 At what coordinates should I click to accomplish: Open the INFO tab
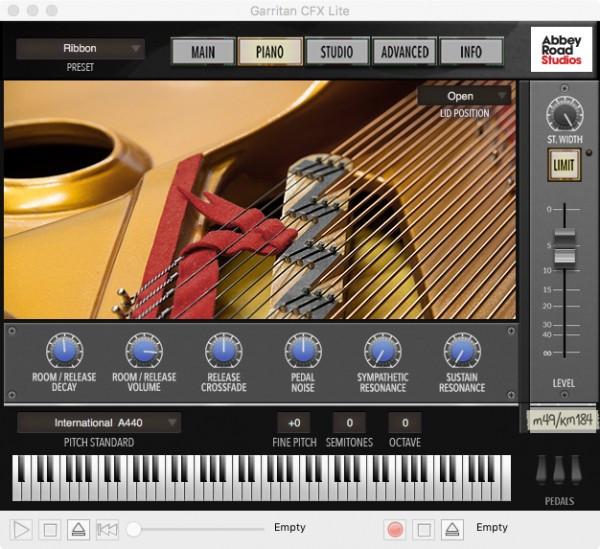point(471,52)
